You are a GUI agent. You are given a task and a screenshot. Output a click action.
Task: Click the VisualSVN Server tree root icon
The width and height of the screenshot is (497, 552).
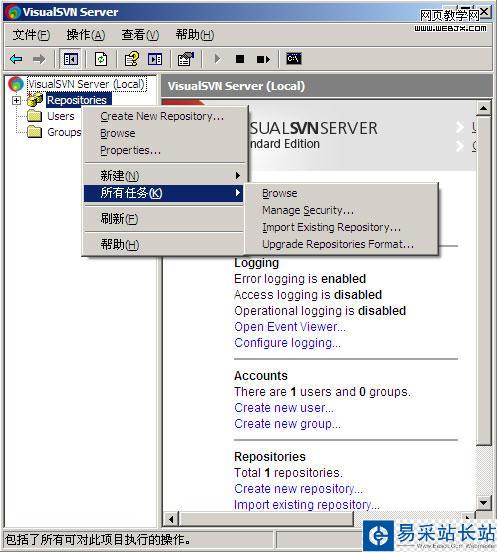click(16, 84)
